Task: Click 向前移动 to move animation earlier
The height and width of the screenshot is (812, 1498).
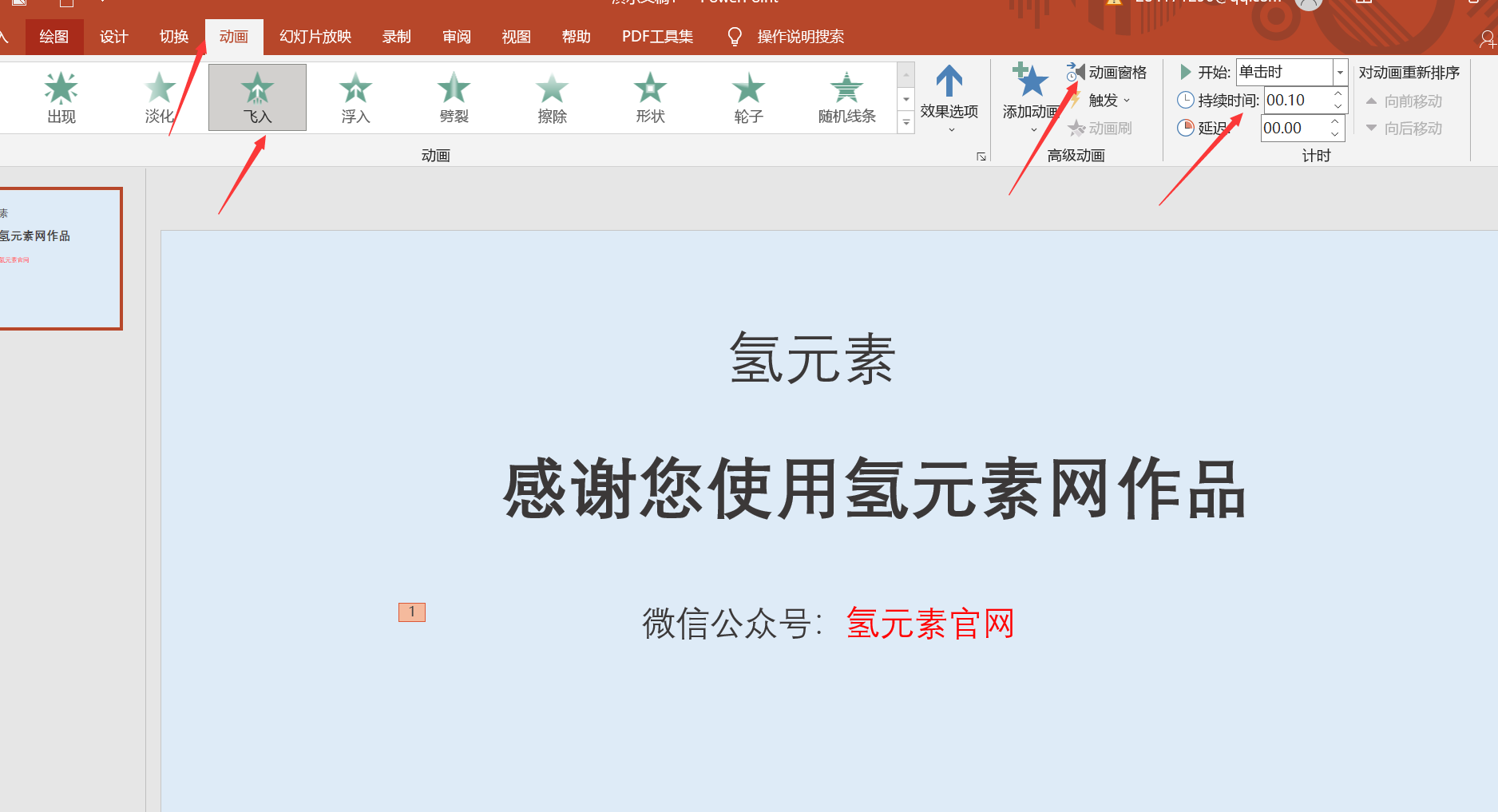Action: 1404,101
